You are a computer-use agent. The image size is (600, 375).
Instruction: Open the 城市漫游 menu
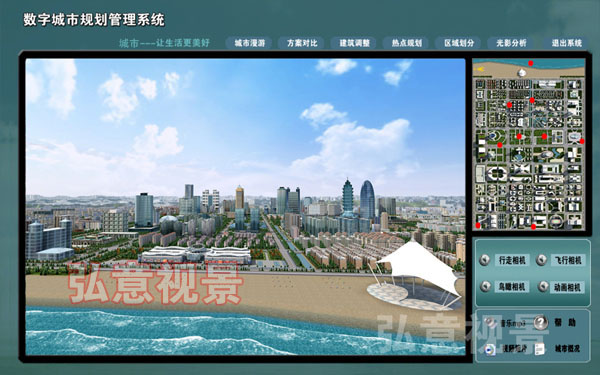click(249, 43)
